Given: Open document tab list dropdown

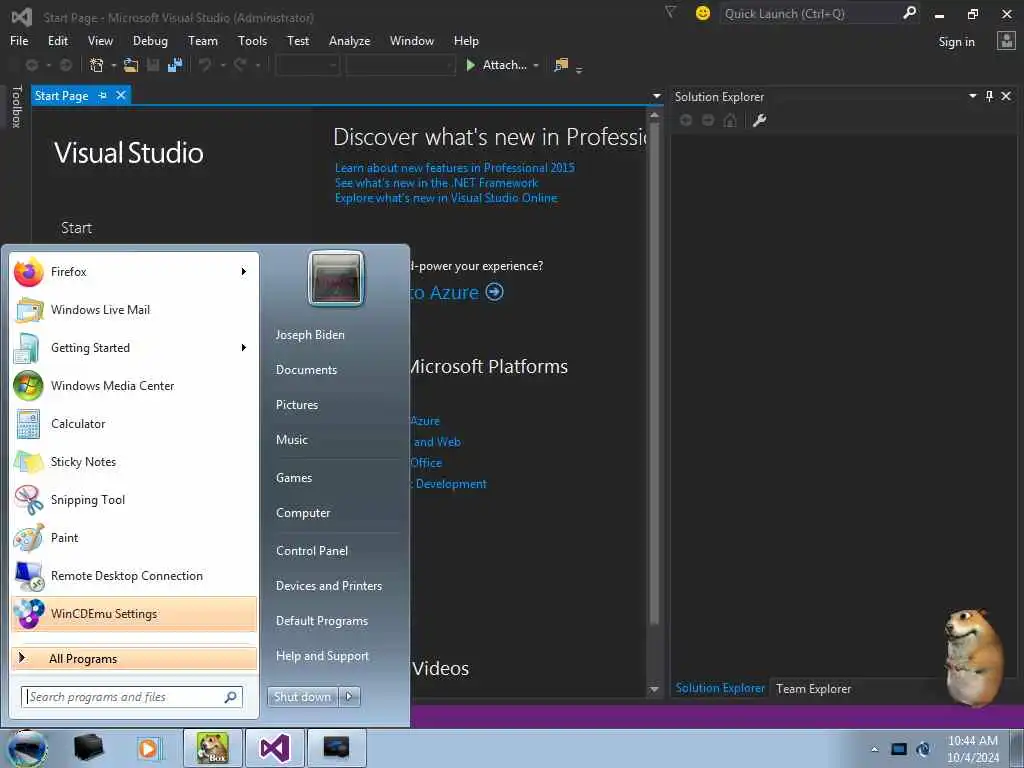Looking at the screenshot, I should pos(657,96).
